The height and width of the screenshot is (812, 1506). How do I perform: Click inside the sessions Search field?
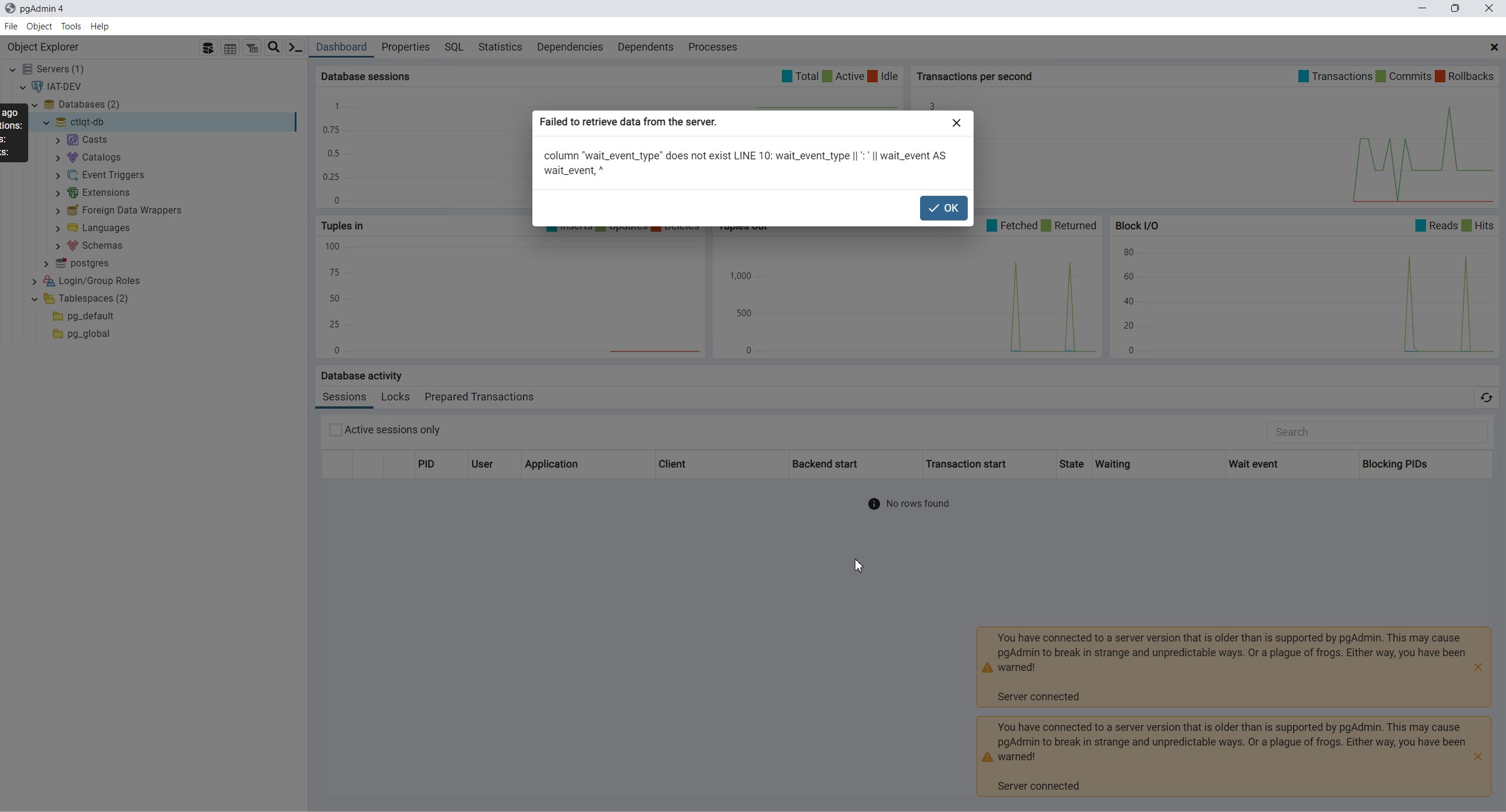pyautogui.click(x=1377, y=432)
